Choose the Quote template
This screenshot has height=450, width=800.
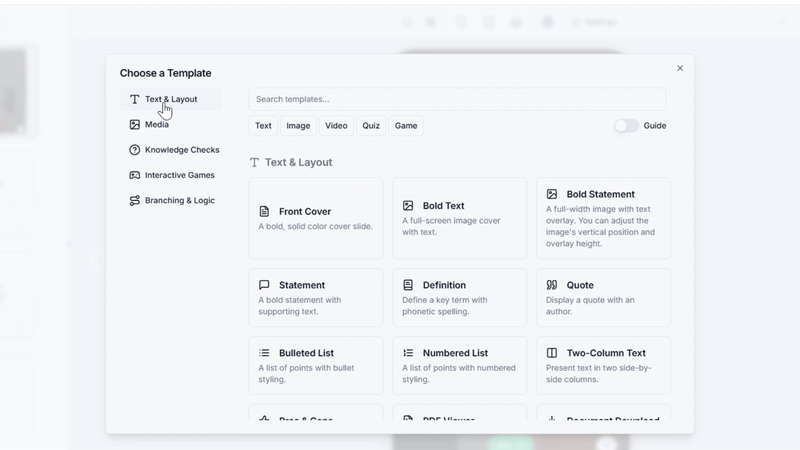click(x=603, y=297)
